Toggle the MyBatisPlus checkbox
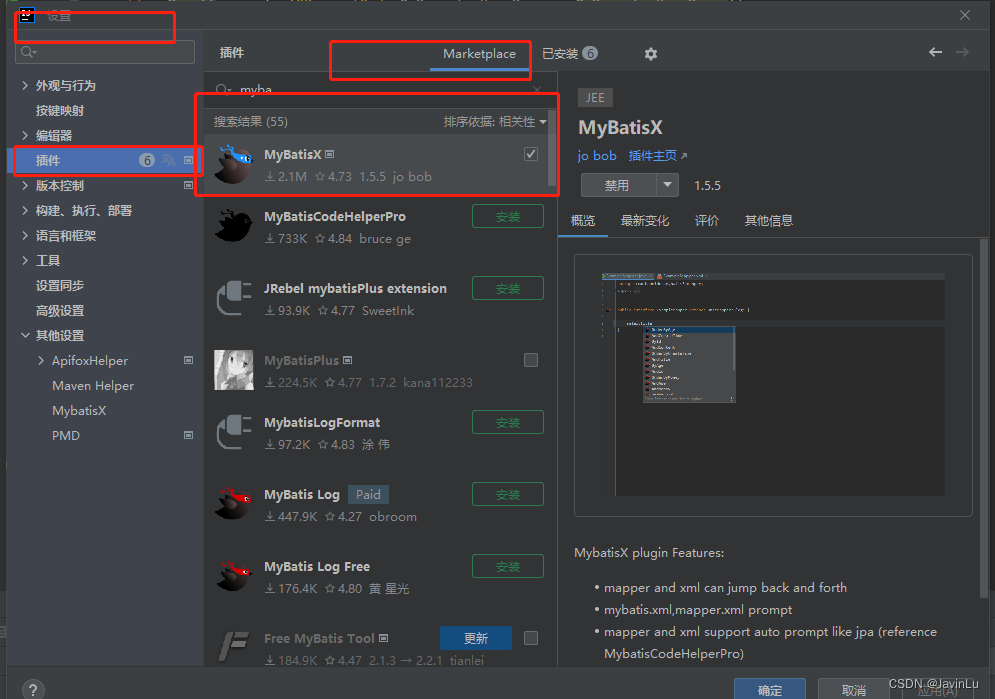This screenshot has height=699, width=995. tap(531, 360)
